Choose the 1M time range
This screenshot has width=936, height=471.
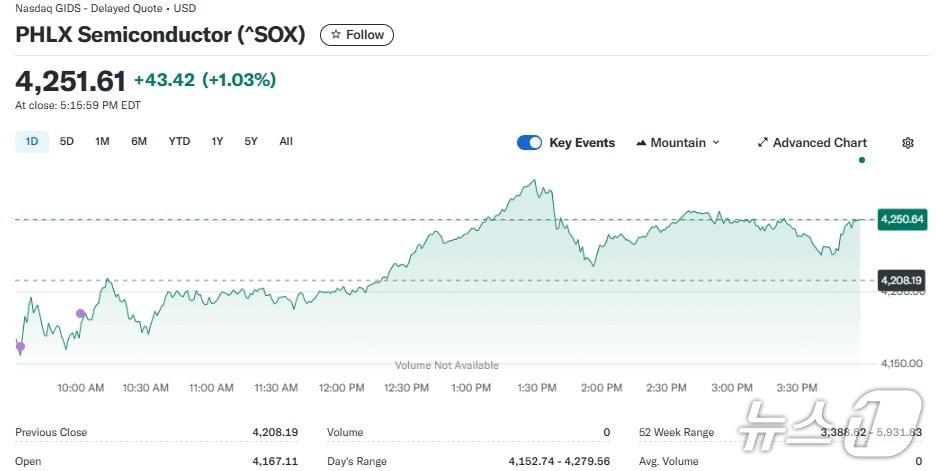[x=102, y=142]
